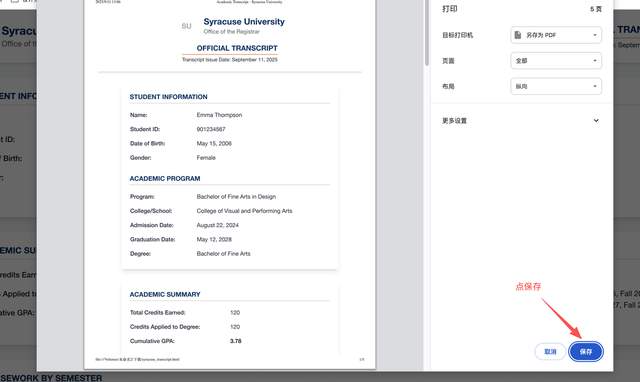The image size is (640, 382).
Task: Open the 页面 pages dropdown showing 全部
Action: 556,61
